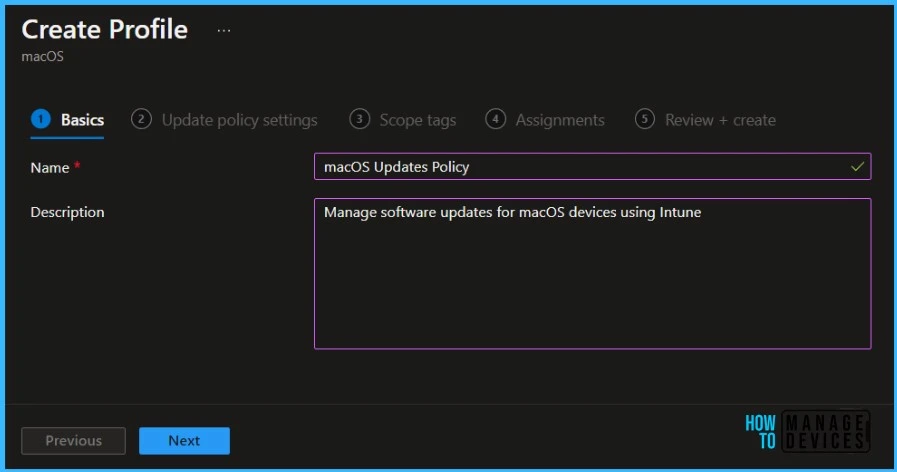Image resolution: width=897 pixels, height=472 pixels.
Task: Go to Update policy settings step
Action: coord(224,120)
